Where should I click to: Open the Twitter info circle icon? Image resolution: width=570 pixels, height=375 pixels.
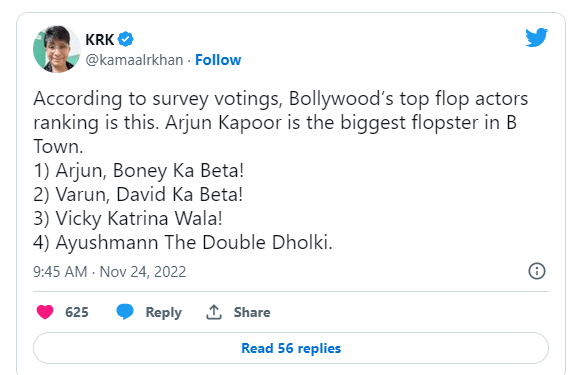coord(537,271)
